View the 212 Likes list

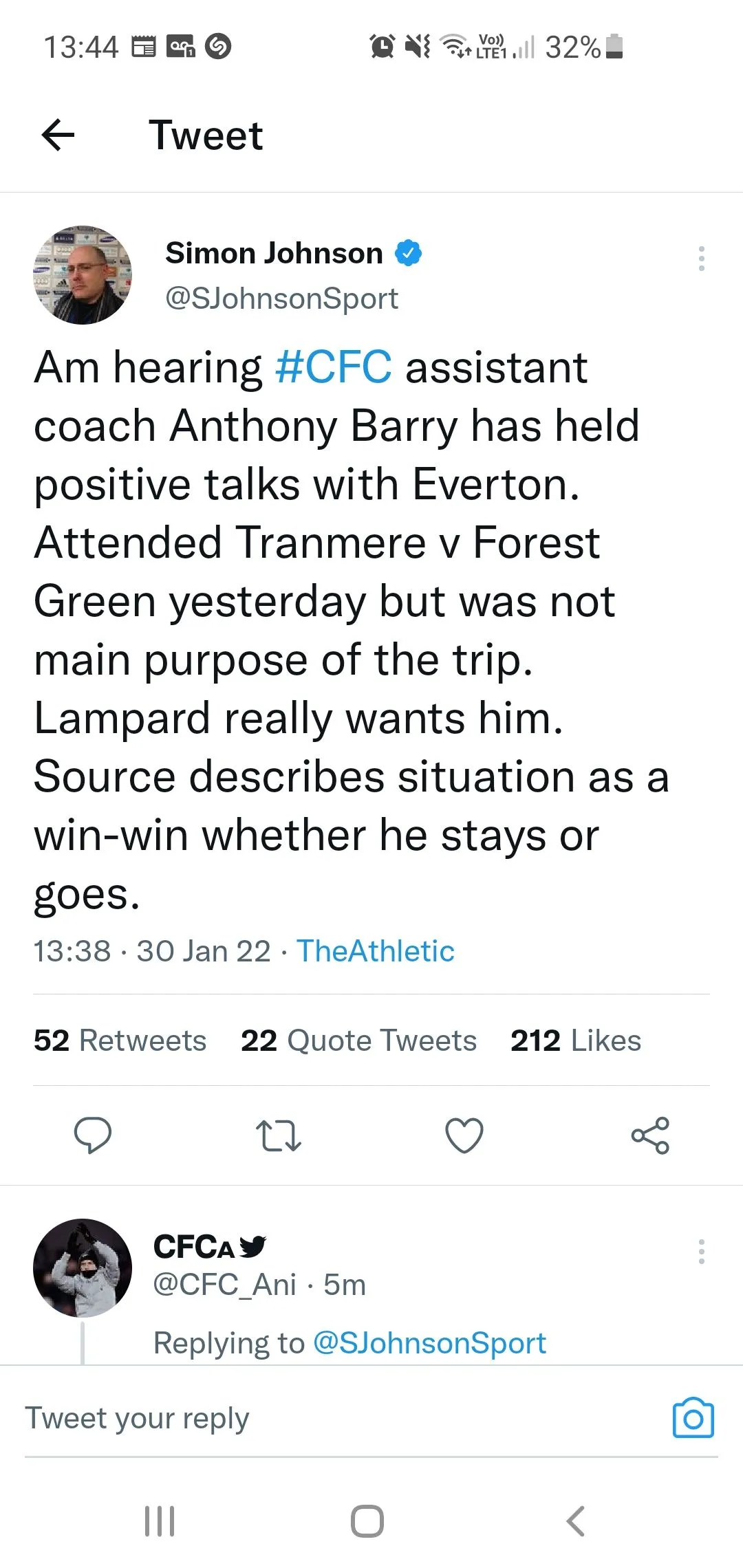tap(575, 1041)
